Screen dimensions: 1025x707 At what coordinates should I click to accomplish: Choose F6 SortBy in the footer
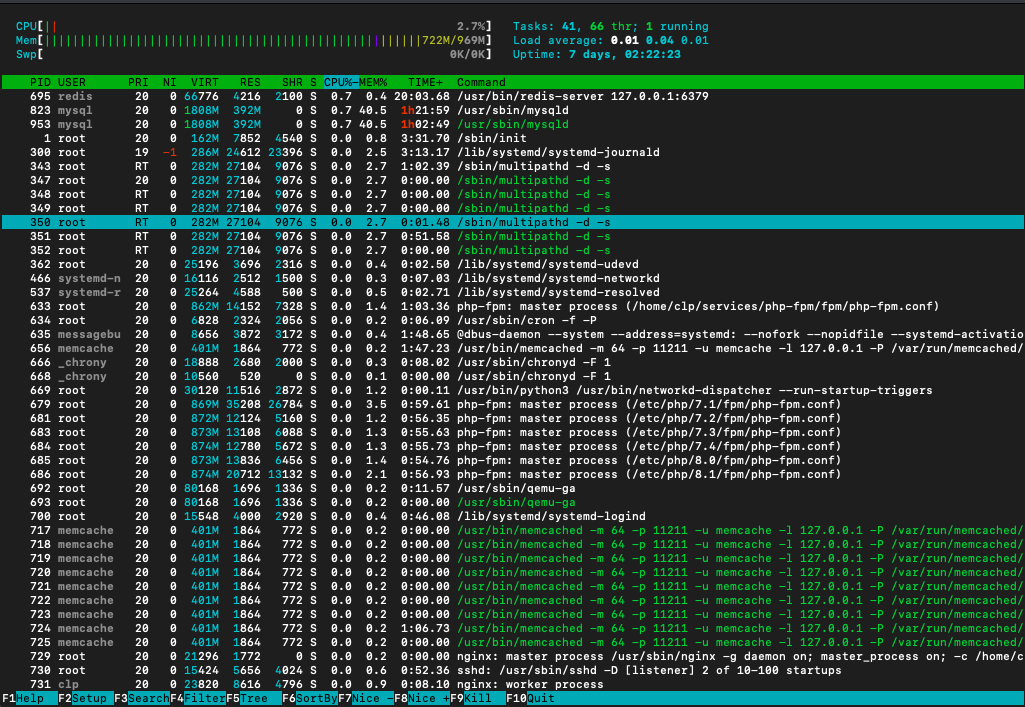310,699
